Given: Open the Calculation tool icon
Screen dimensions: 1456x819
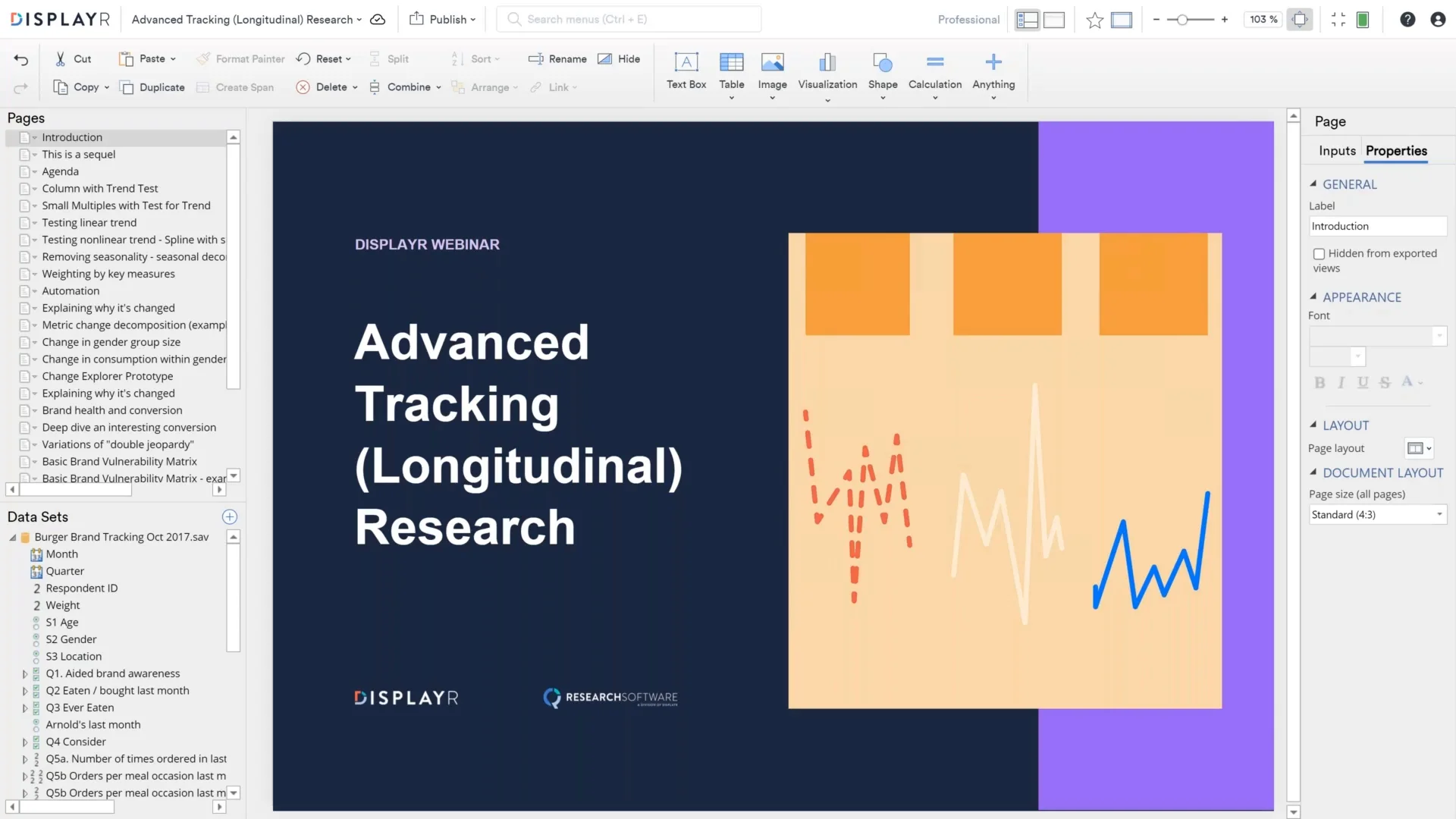Looking at the screenshot, I should coord(934,62).
